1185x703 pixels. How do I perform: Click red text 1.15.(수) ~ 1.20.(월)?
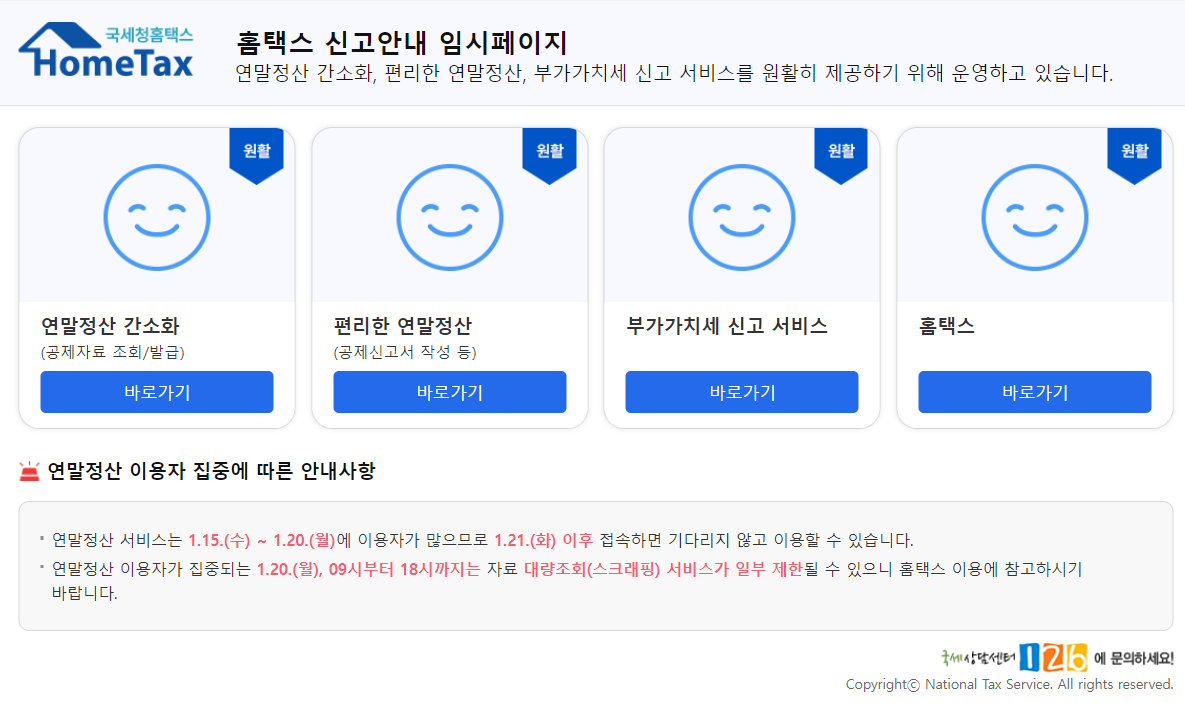point(261,540)
